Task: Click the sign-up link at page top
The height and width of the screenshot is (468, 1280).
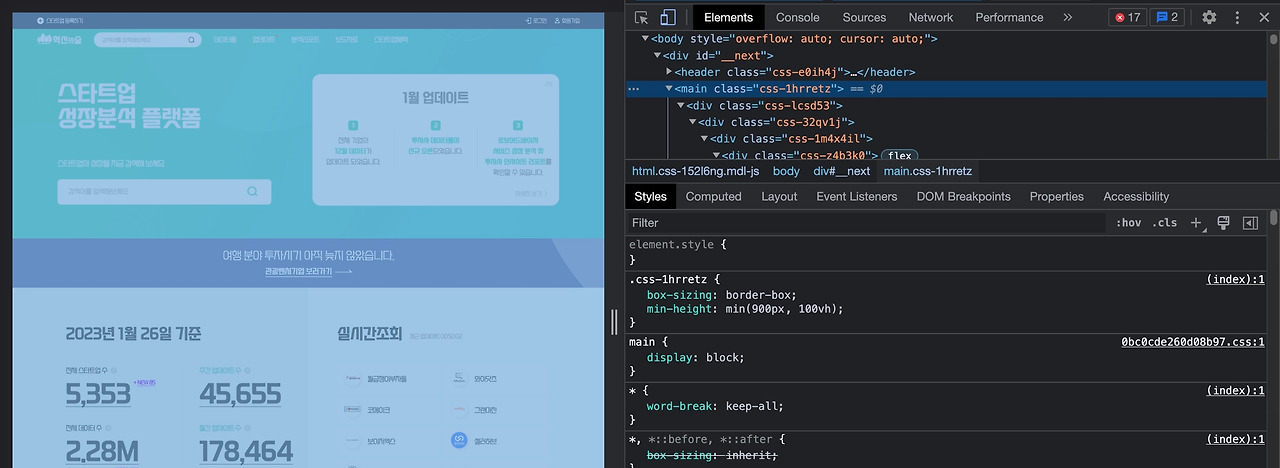Action: click(x=567, y=20)
